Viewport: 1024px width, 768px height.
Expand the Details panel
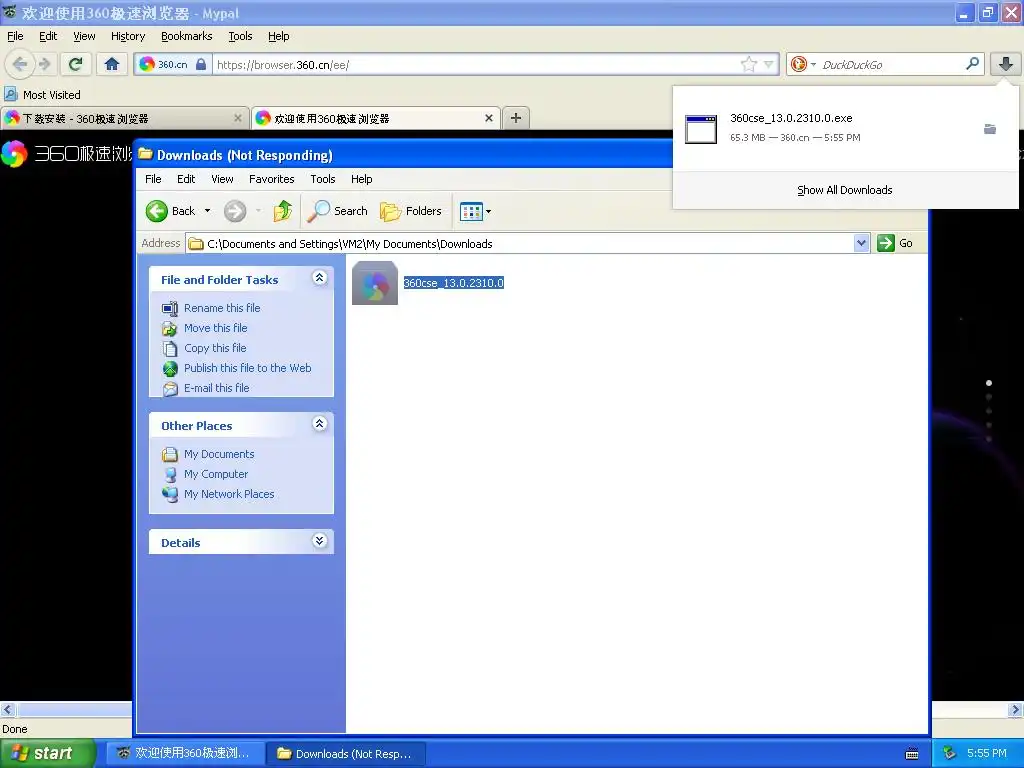pos(319,541)
